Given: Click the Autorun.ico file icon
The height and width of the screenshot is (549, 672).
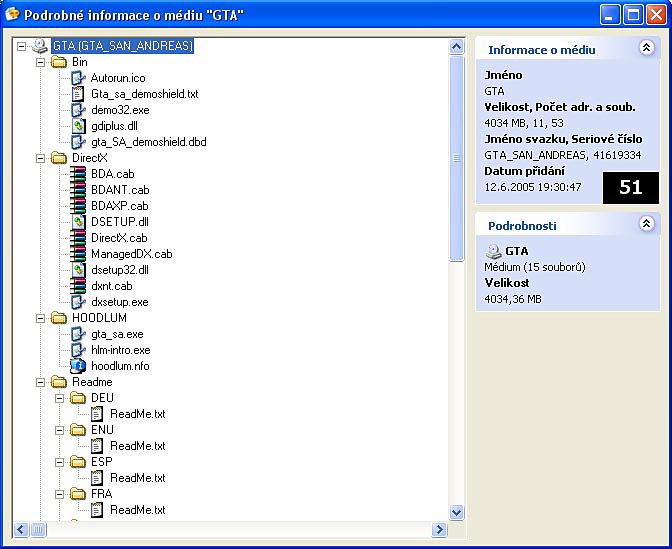Looking at the screenshot, I should coord(78,78).
